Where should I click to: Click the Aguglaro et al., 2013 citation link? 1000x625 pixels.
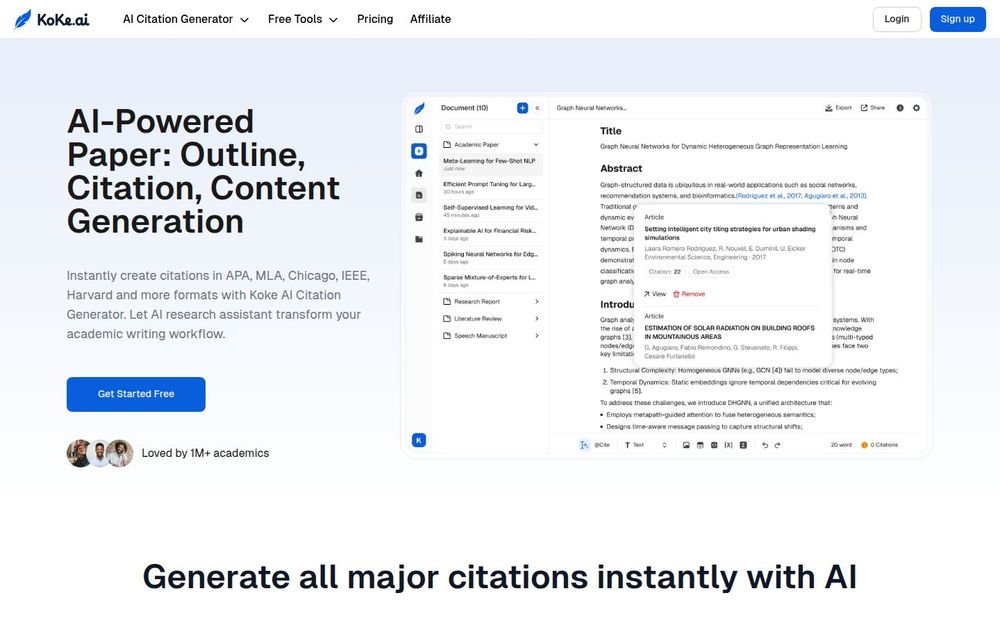pyautogui.click(x=835, y=196)
